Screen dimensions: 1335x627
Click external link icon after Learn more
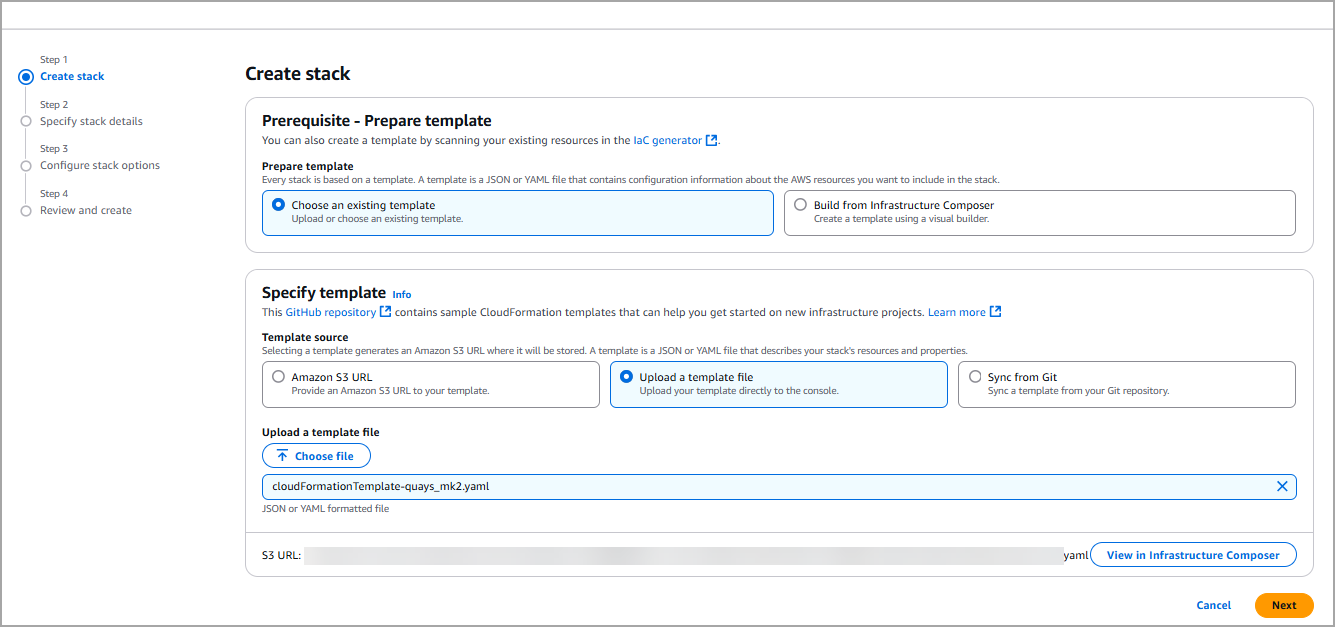[995, 312]
